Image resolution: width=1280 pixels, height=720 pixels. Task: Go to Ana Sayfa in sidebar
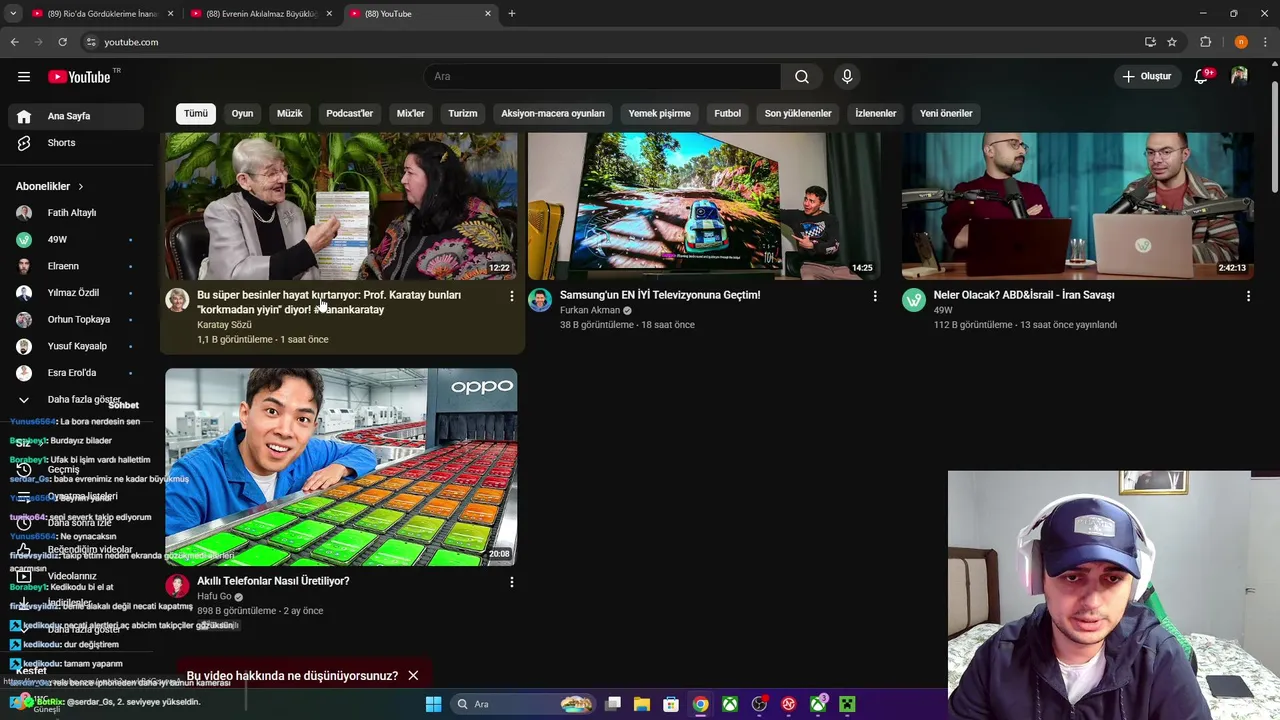[x=76, y=116]
